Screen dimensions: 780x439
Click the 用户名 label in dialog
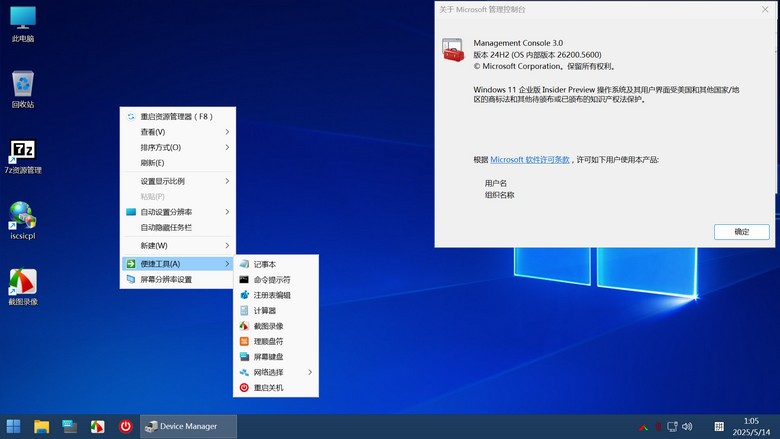coord(495,183)
